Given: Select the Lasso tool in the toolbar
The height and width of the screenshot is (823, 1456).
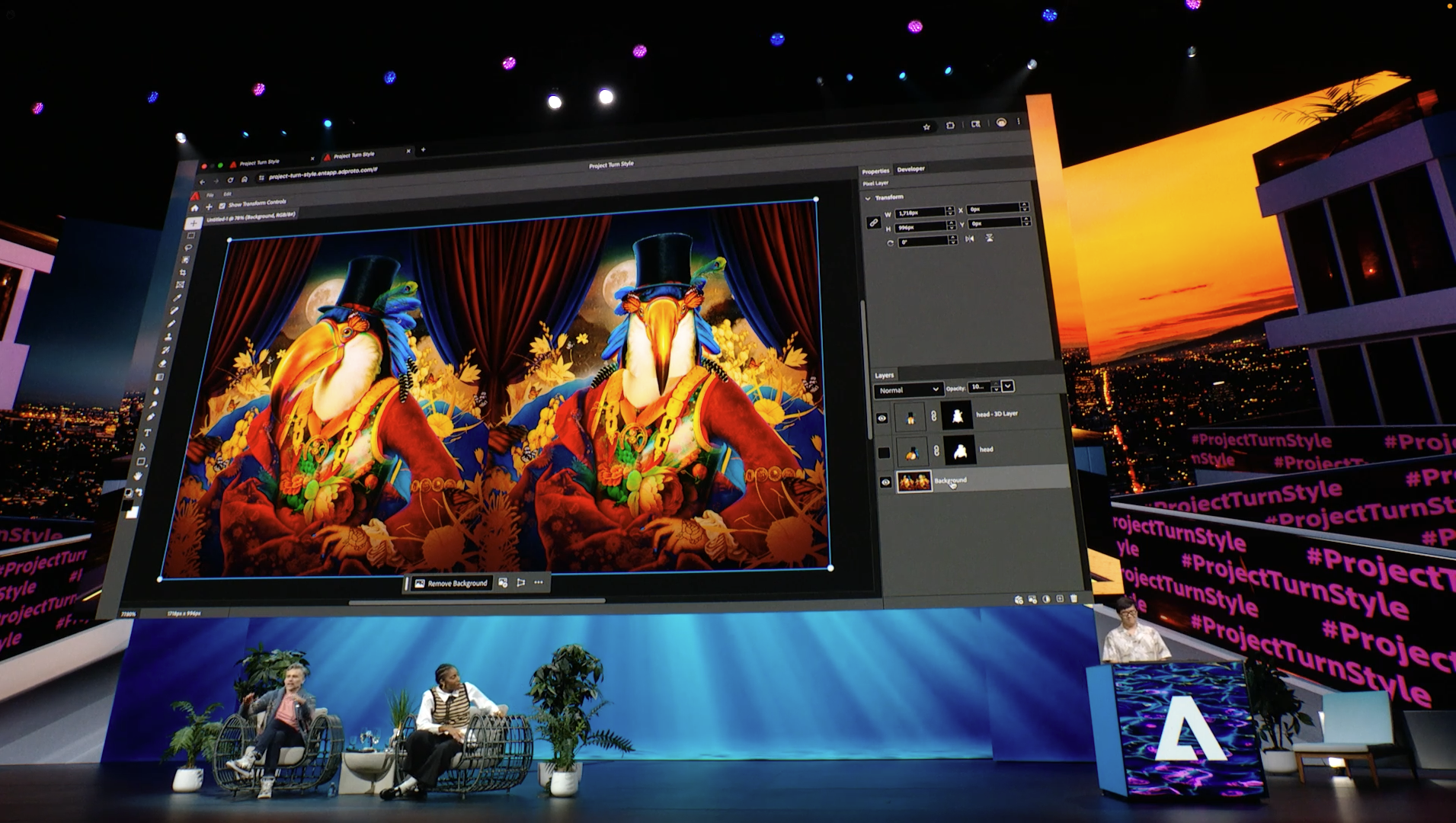Looking at the screenshot, I should 188,248.
